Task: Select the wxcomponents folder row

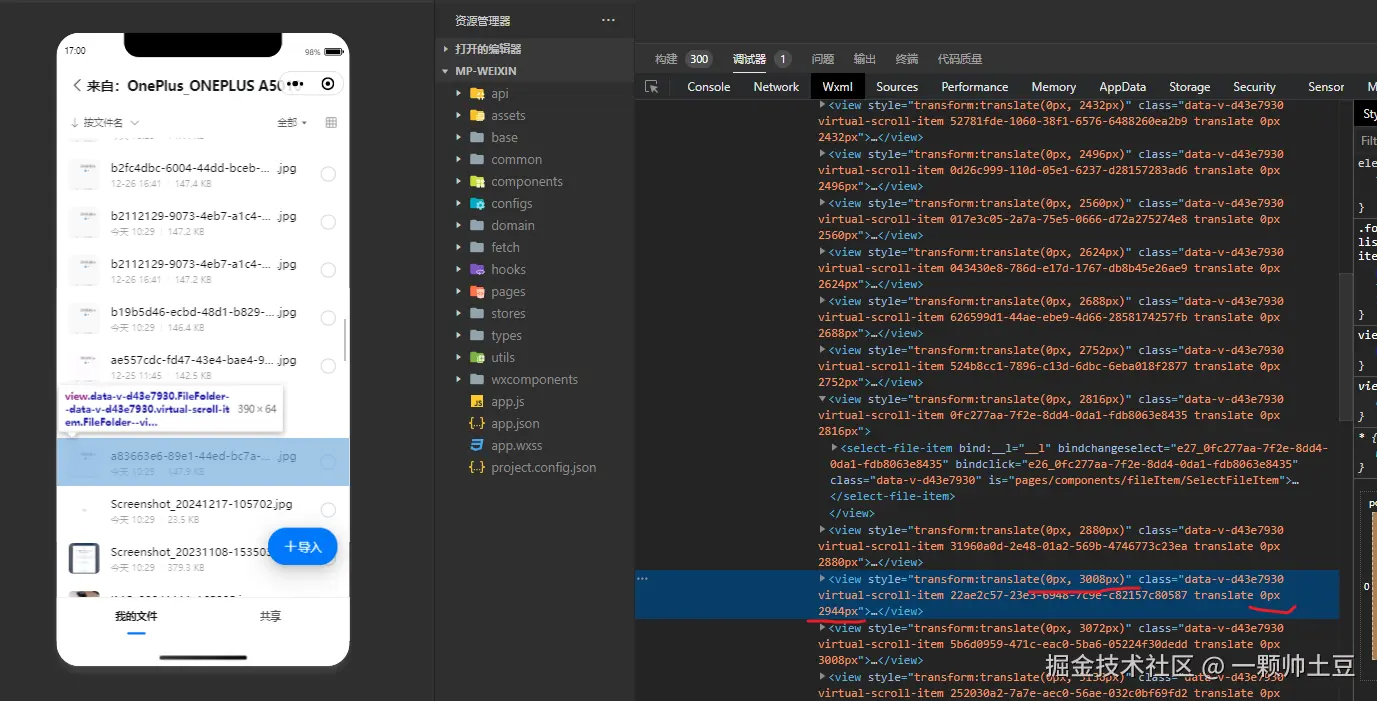Action: point(535,379)
